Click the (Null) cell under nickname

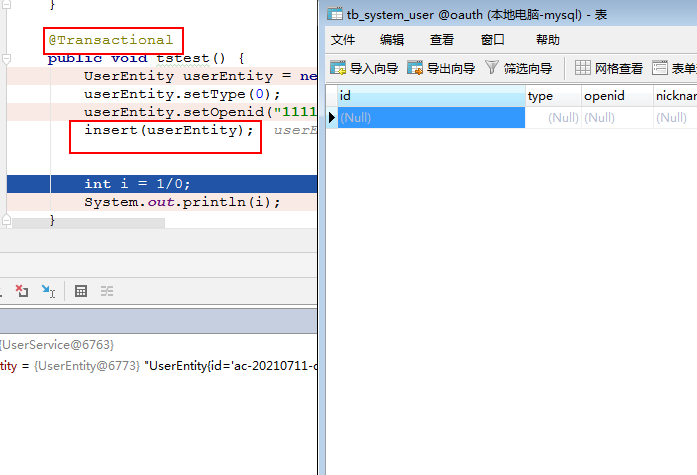(675, 118)
